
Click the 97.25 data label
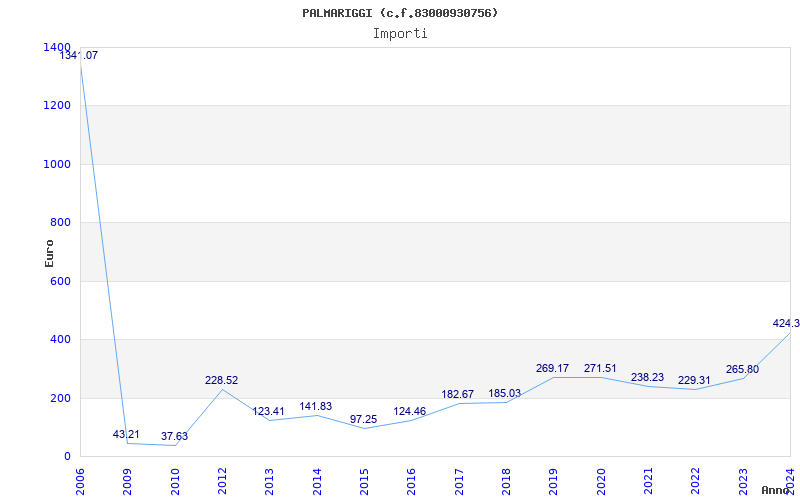click(x=363, y=419)
